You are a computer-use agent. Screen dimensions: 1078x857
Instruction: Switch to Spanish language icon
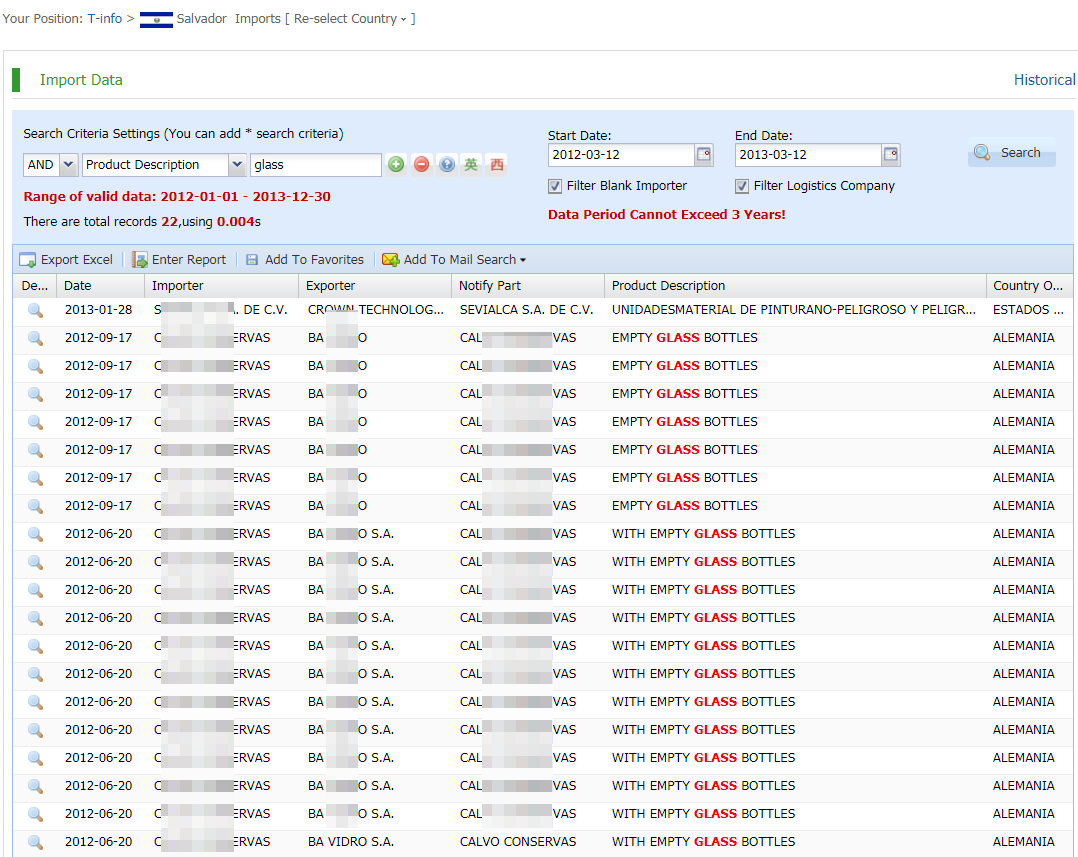coord(496,165)
